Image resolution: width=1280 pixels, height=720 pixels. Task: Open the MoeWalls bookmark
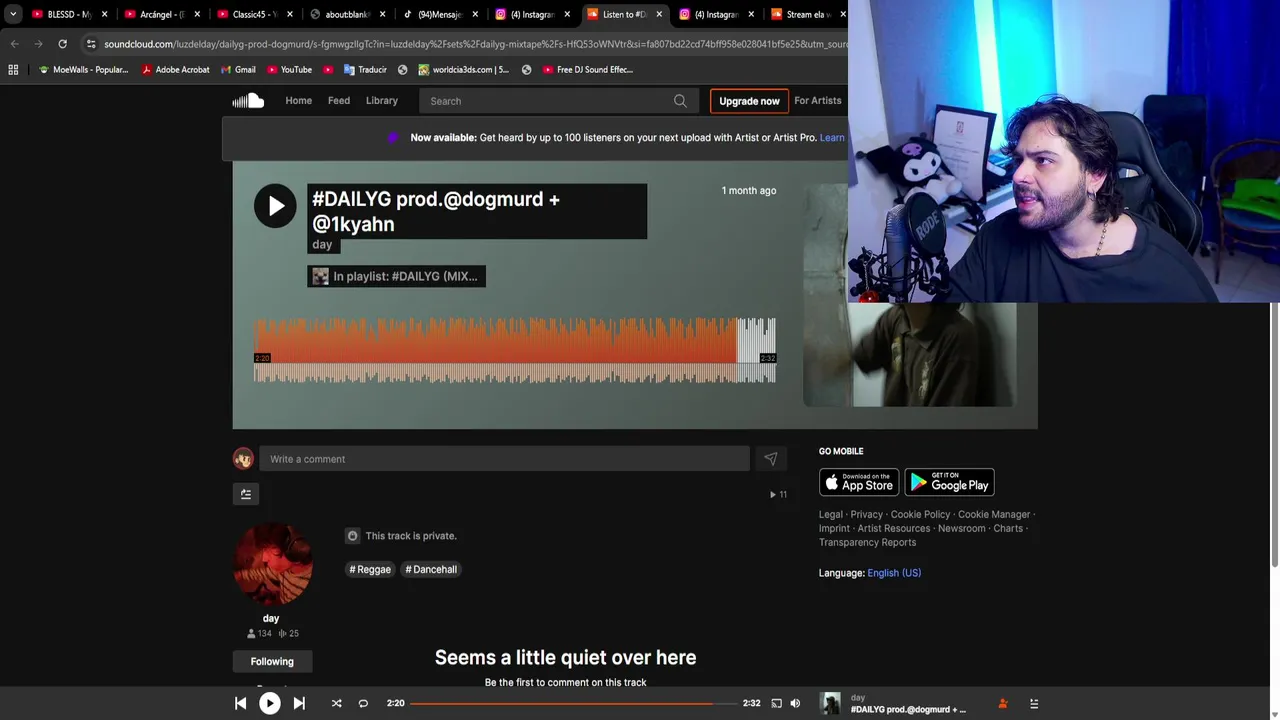point(83,70)
